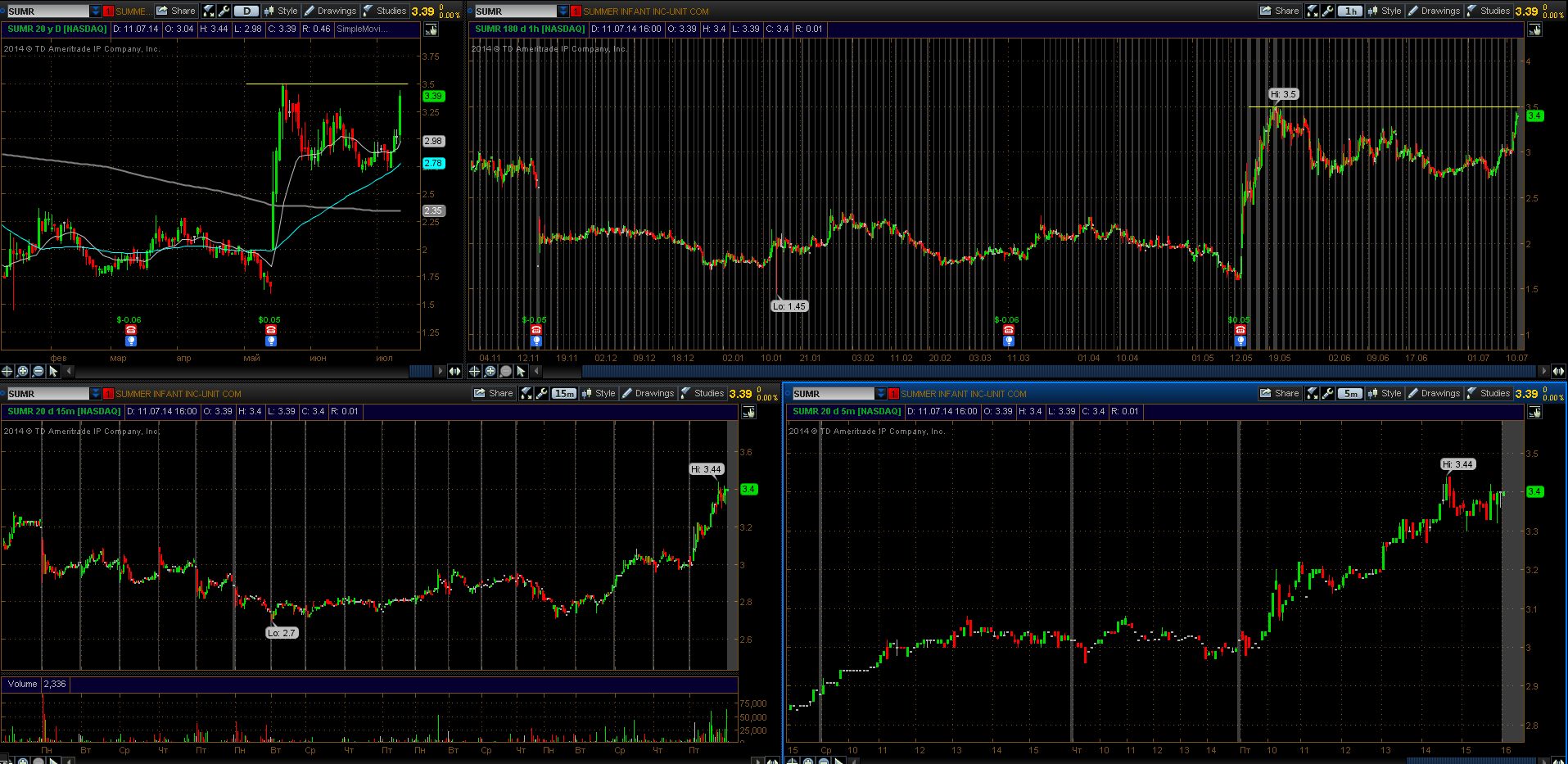
Task: Click the quick study flask icon in daily chart
Action: pyautogui.click(x=209, y=11)
